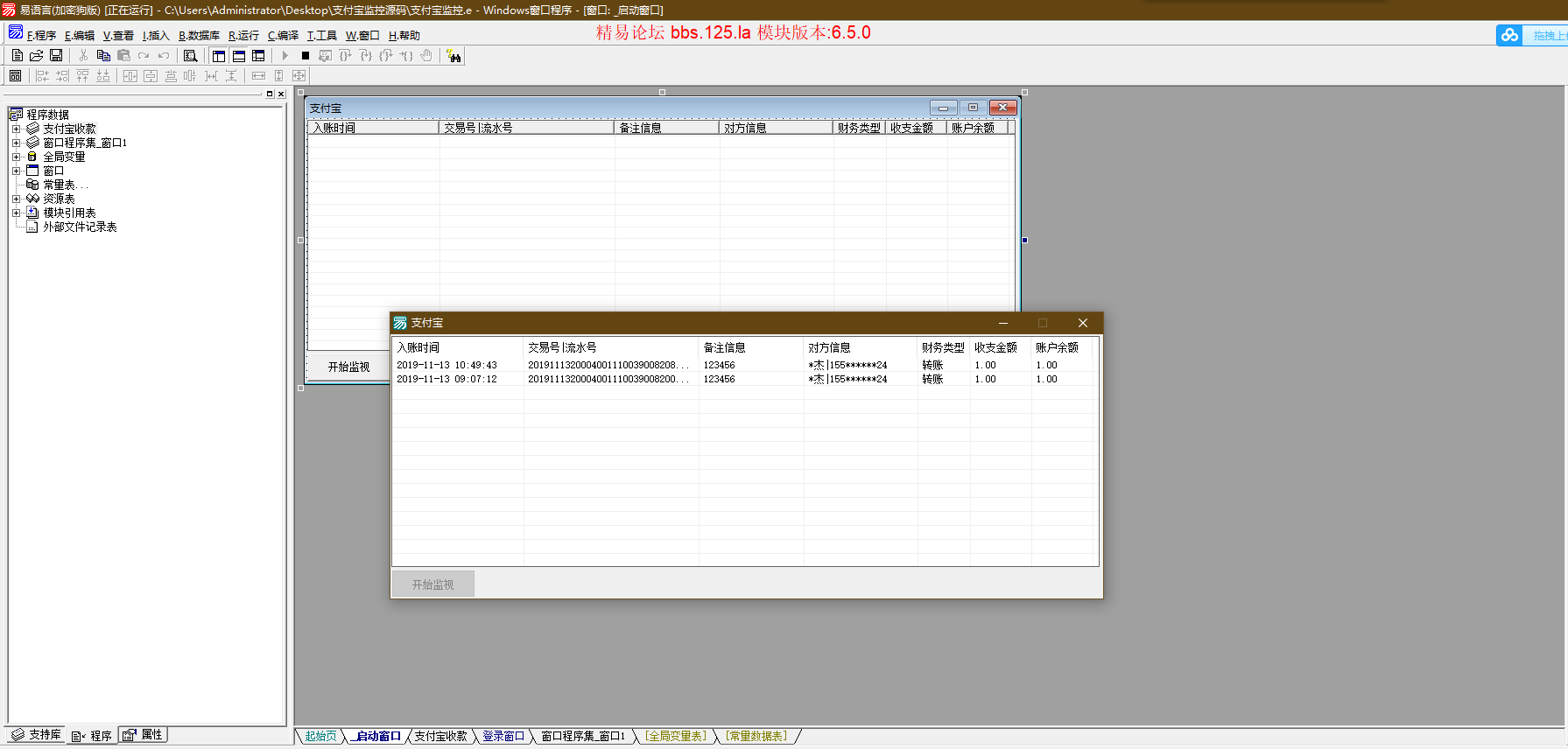The width and height of the screenshot is (1568, 749).
Task: Click the Open file folder icon
Action: [37, 55]
